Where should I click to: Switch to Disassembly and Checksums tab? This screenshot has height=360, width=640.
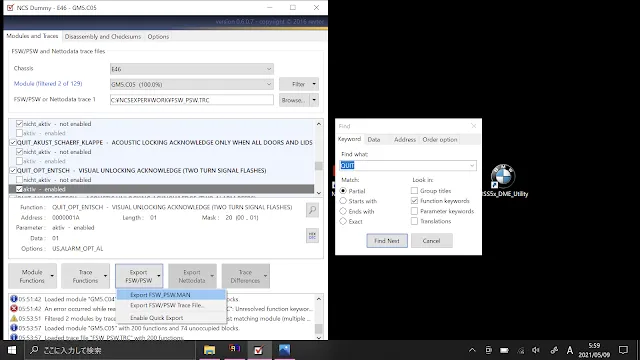tap(103, 36)
